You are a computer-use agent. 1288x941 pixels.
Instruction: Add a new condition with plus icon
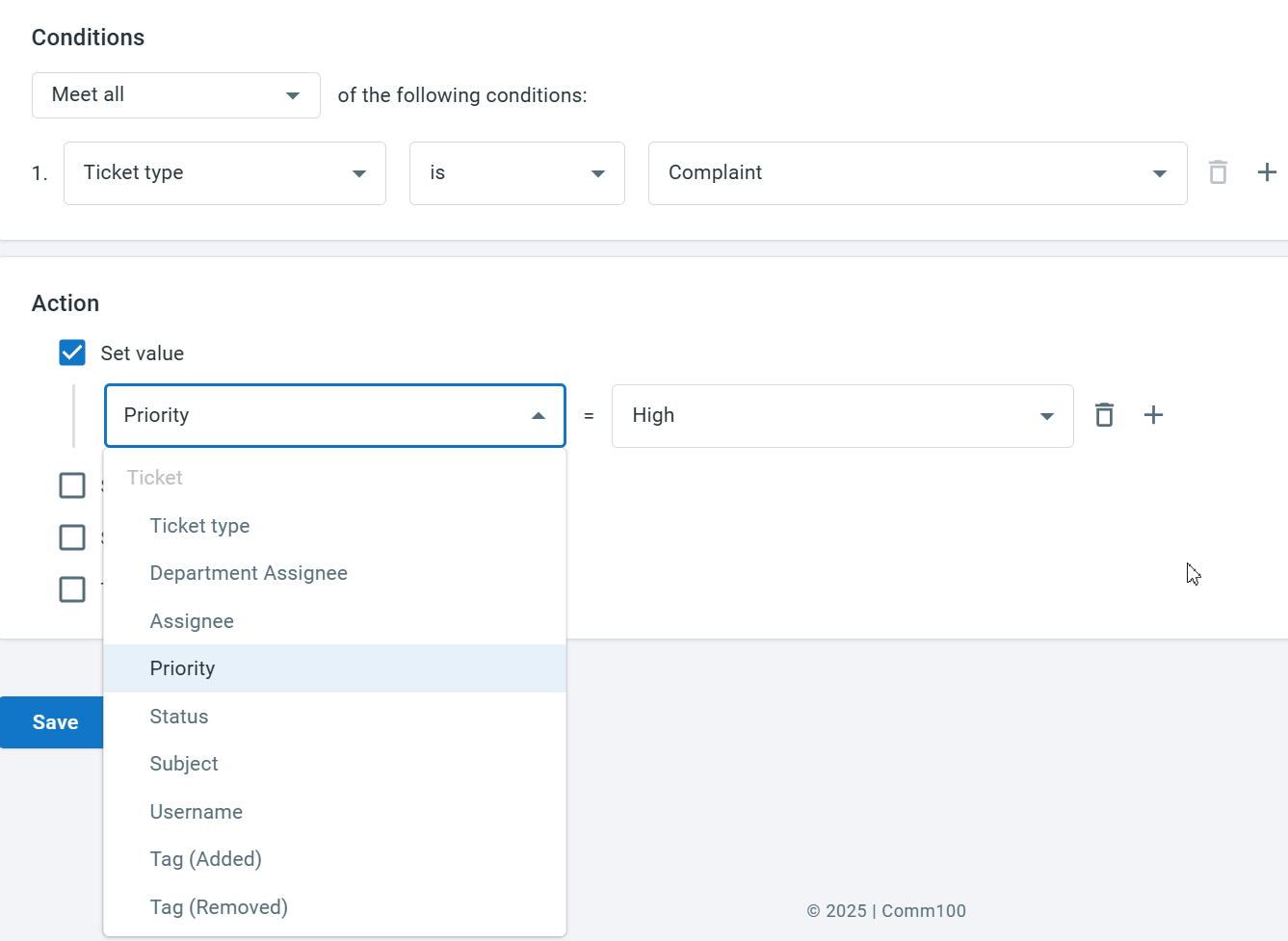(x=1267, y=172)
